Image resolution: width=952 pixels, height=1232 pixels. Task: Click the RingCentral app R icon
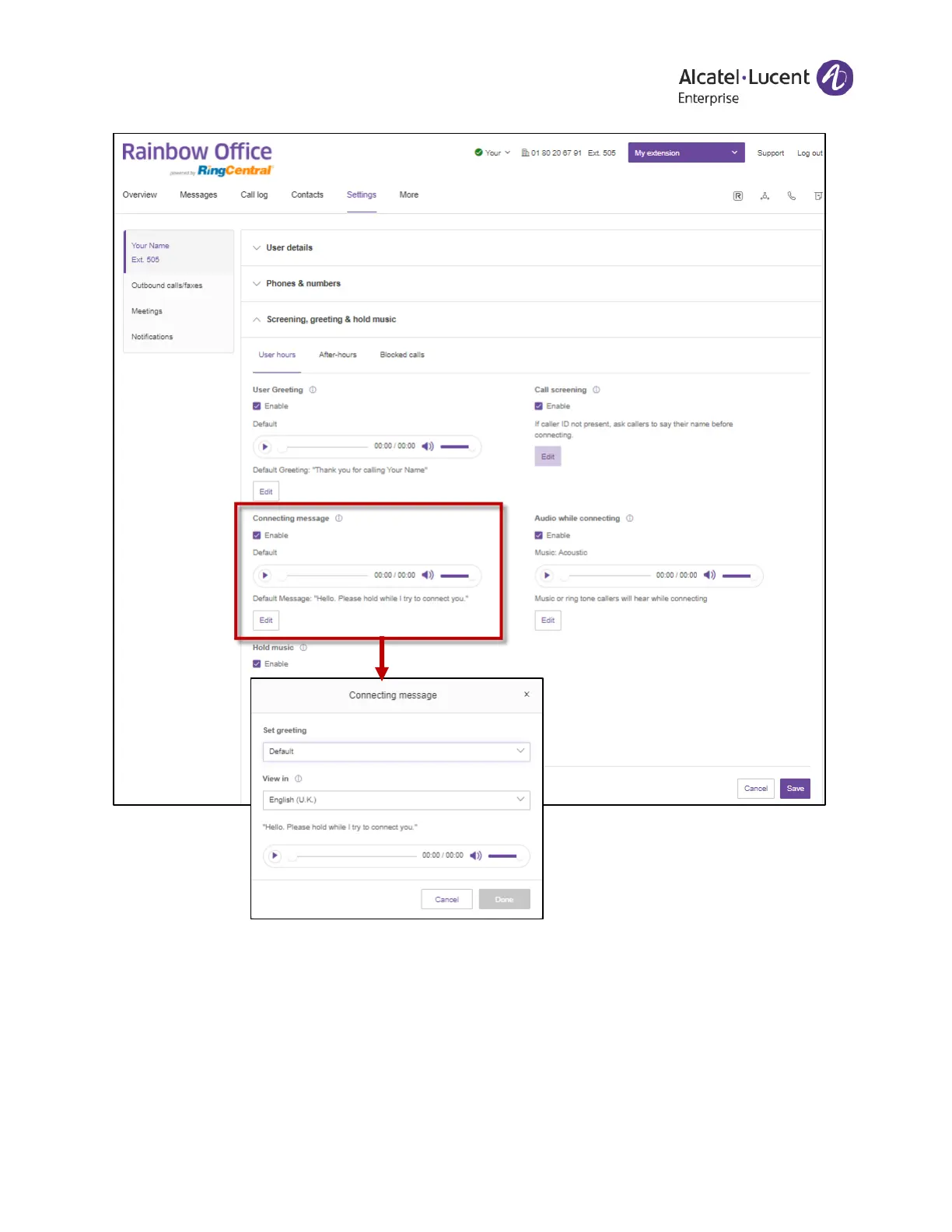tap(737, 196)
